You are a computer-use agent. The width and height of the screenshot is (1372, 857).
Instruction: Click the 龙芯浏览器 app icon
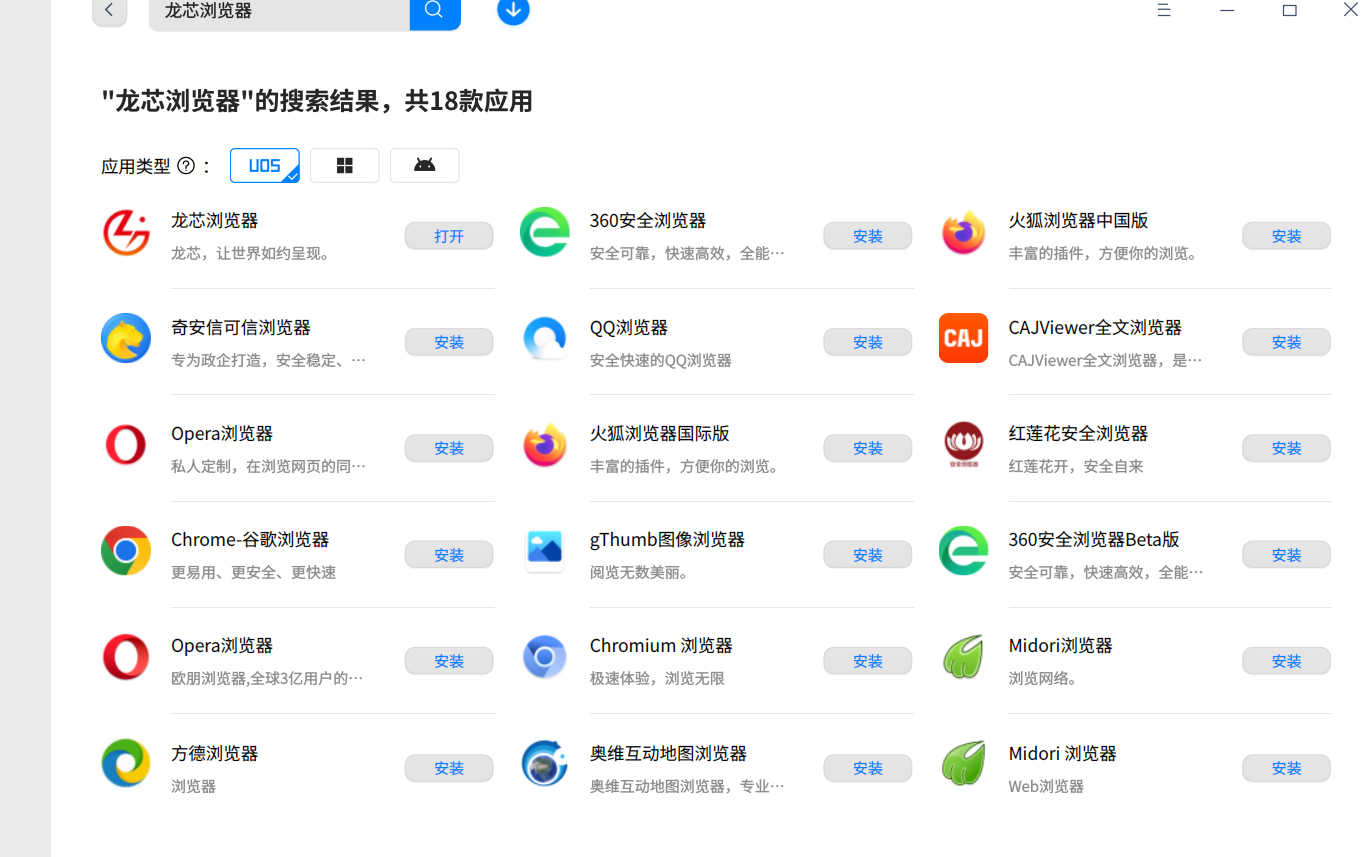[x=126, y=233]
